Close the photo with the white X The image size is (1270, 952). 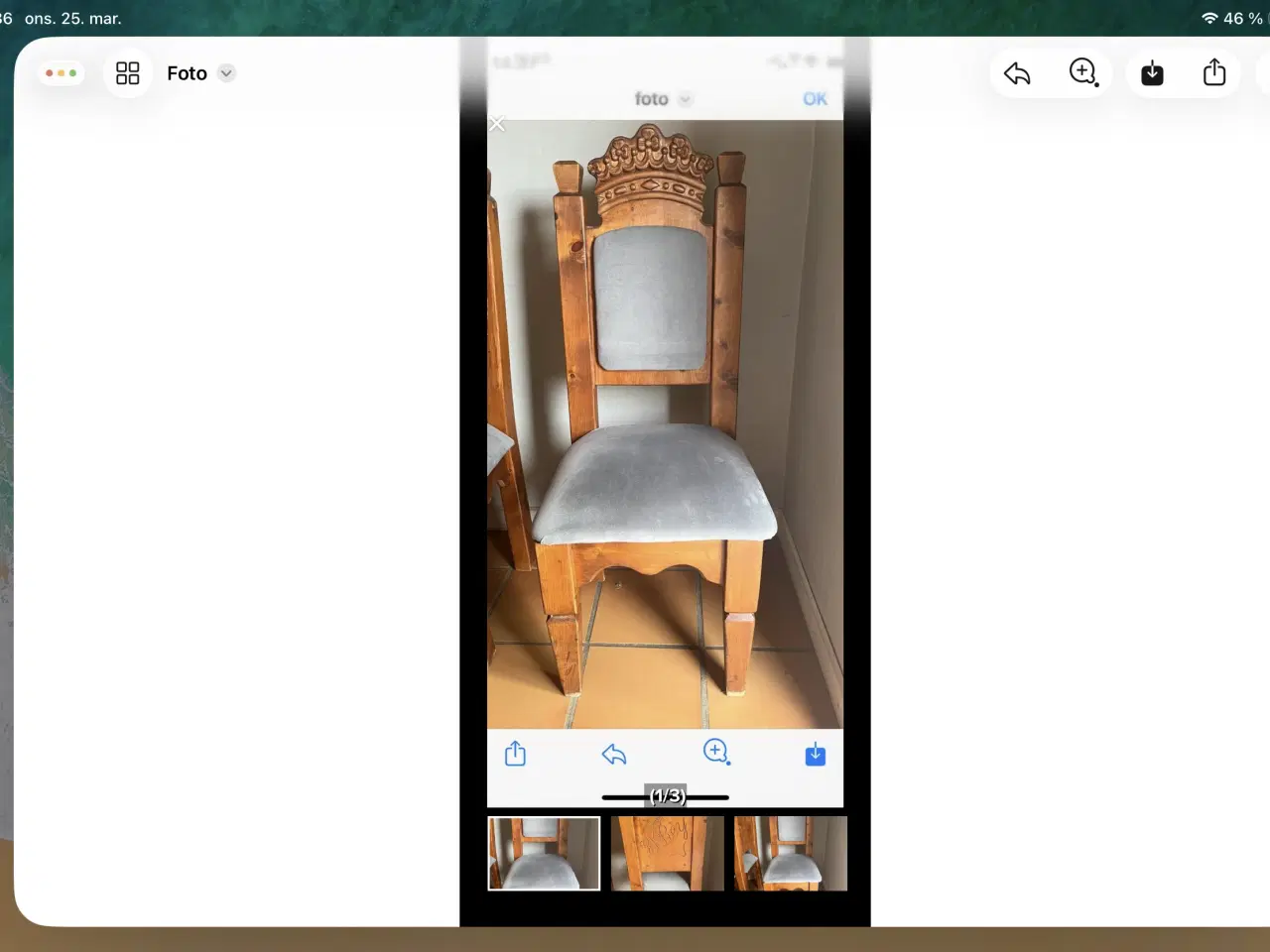pos(497,124)
